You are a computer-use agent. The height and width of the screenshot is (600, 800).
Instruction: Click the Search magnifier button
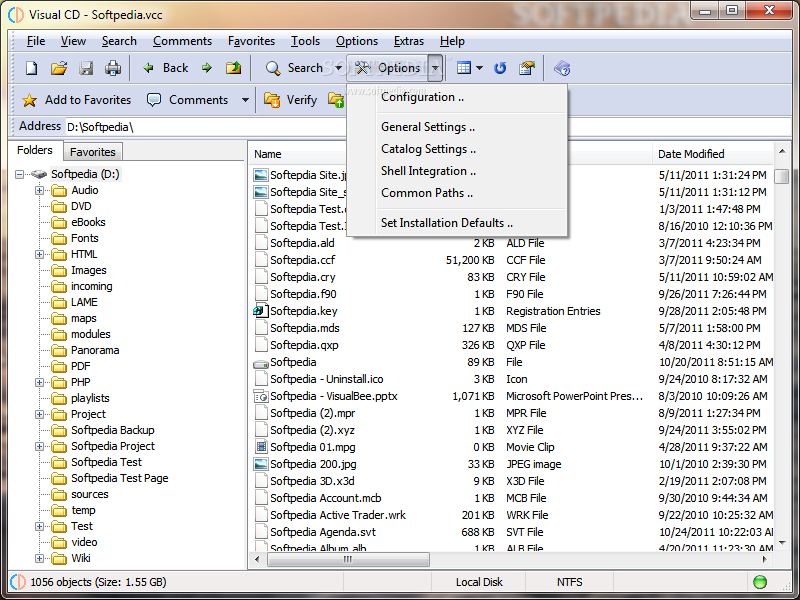point(294,68)
